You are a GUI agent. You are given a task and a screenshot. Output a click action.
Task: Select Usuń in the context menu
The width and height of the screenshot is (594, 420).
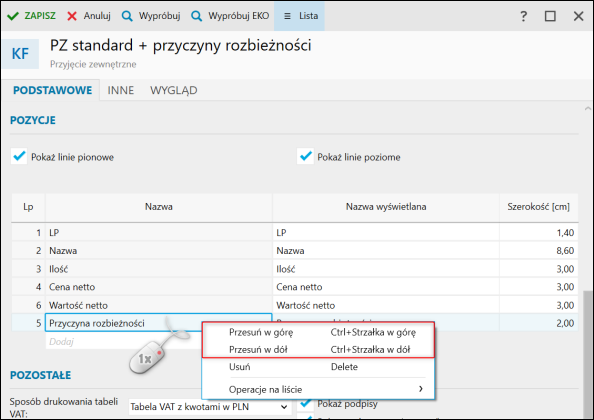coord(318,367)
